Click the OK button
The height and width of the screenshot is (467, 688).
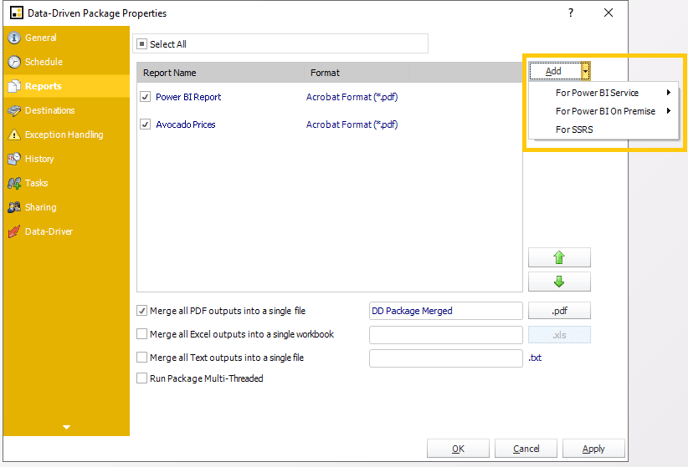coord(458,449)
